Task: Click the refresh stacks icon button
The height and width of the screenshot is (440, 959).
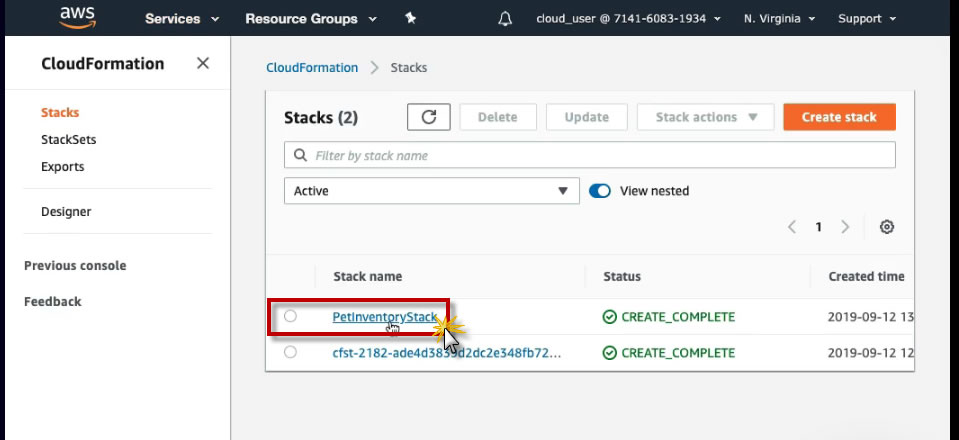Action: (429, 117)
